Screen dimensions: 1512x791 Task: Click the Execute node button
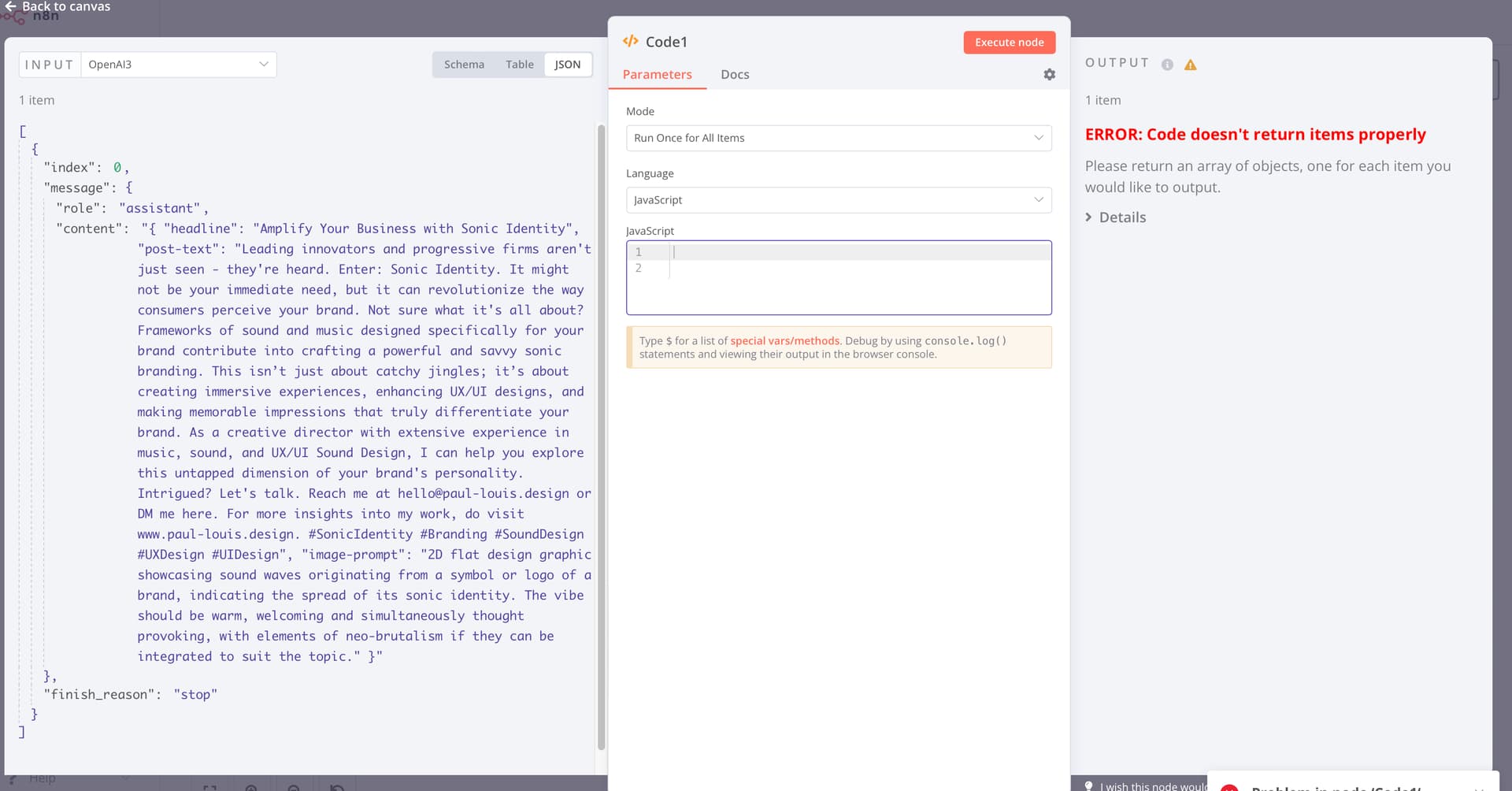click(1009, 42)
